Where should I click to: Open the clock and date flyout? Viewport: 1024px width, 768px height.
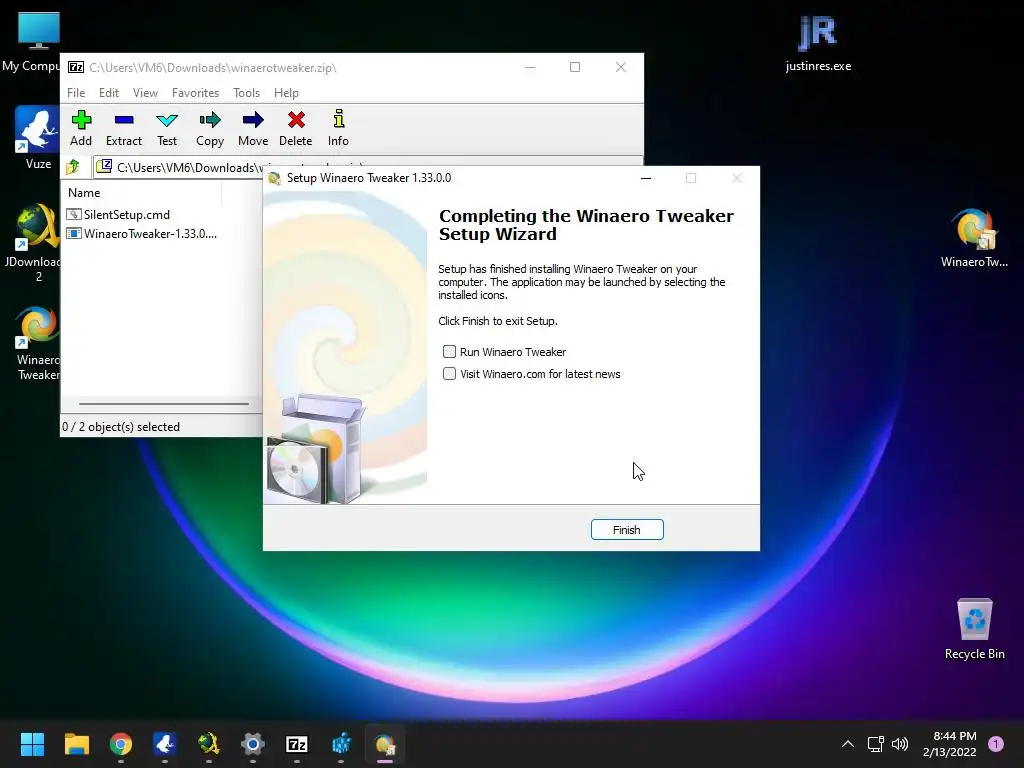pos(950,744)
